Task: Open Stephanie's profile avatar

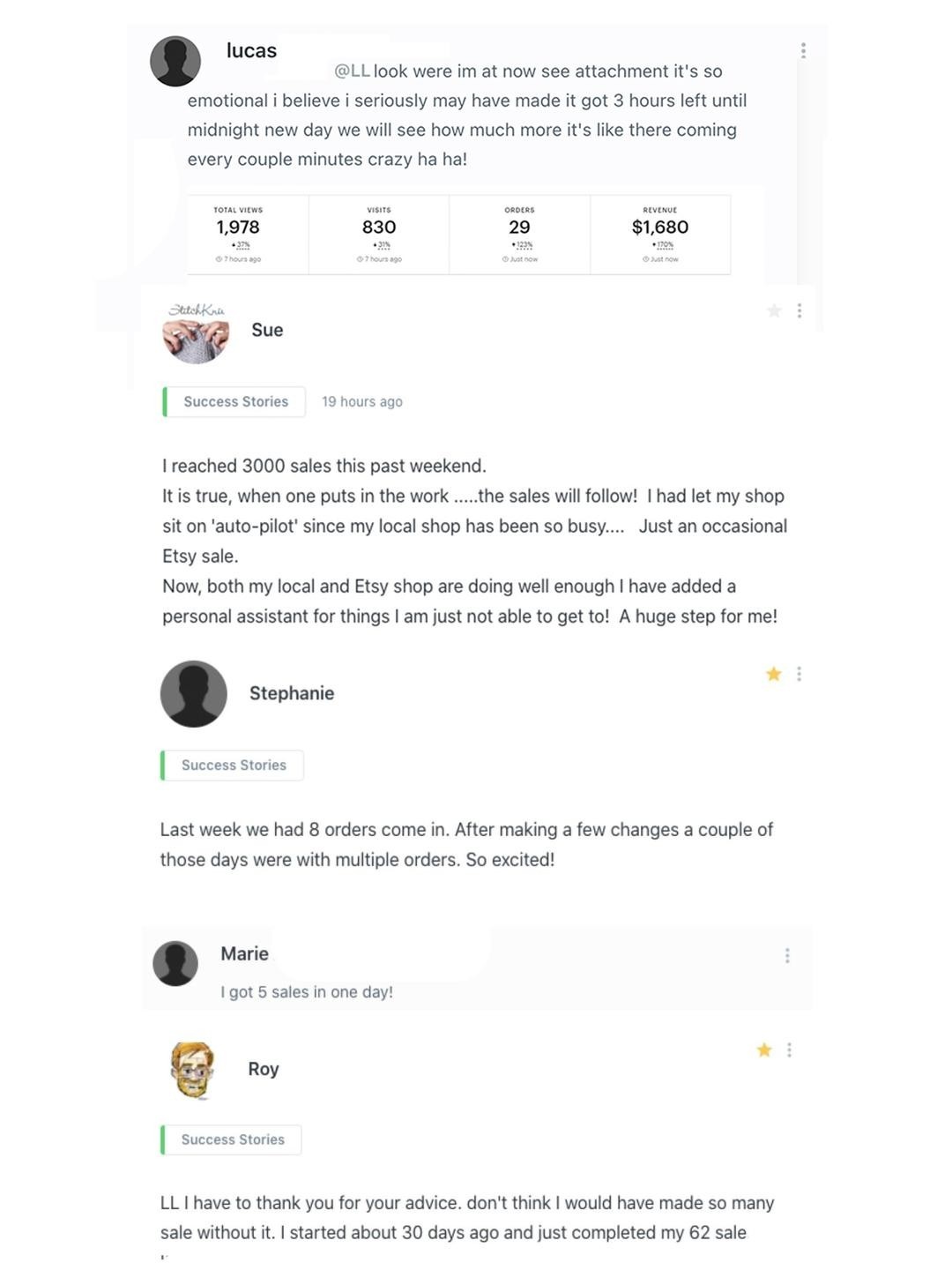Action: tap(194, 694)
